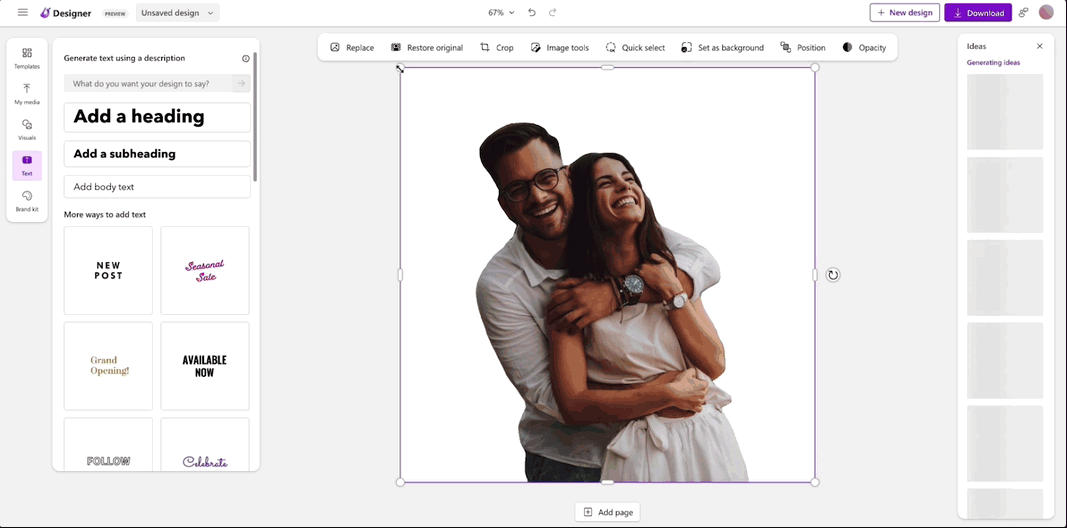Undo the last action
The image size is (1067, 528).
click(532, 13)
